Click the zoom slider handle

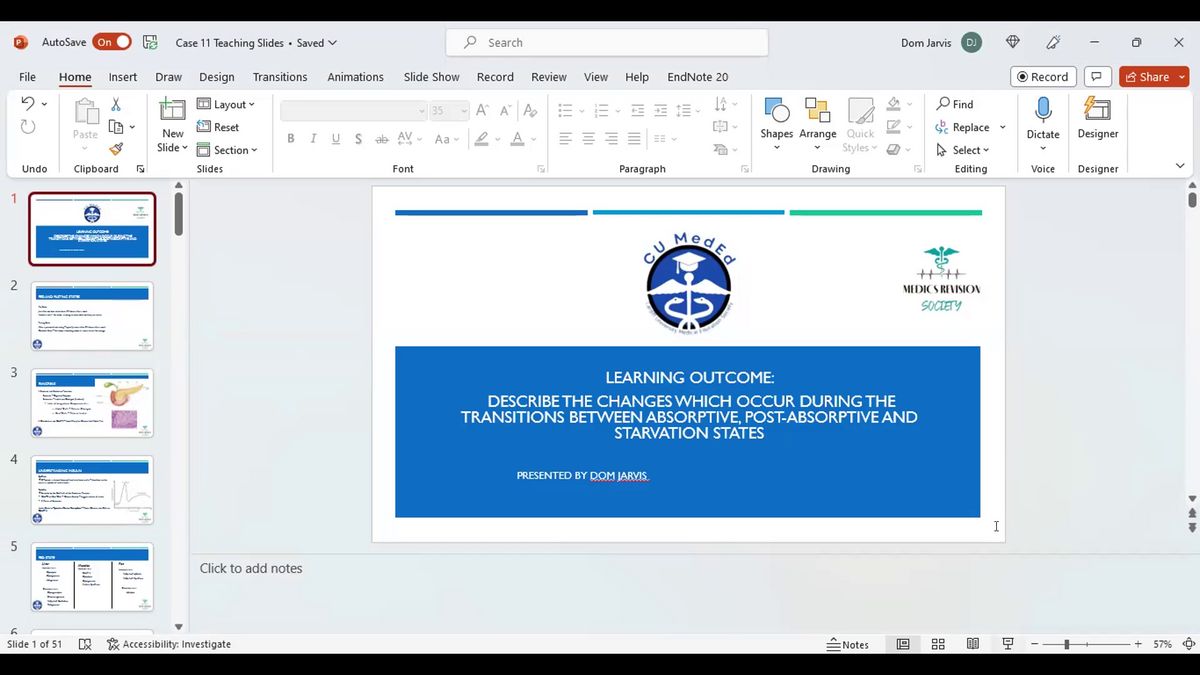pyautogui.click(x=1066, y=644)
